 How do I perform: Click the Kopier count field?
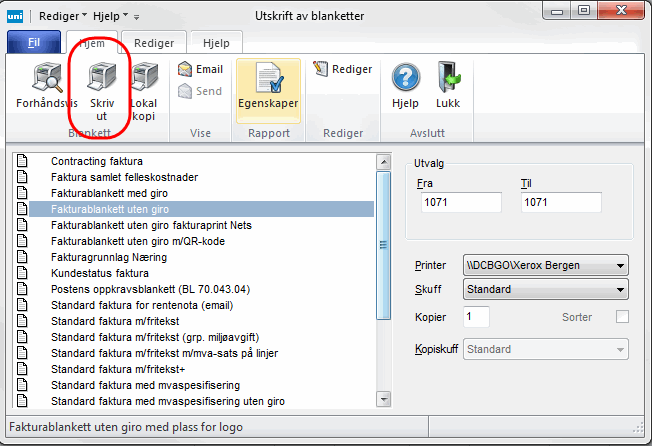click(x=477, y=317)
